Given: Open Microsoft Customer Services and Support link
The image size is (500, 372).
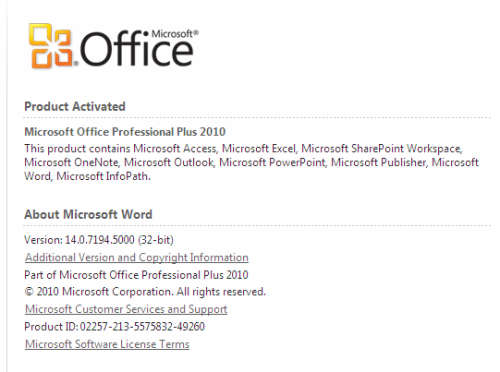Looking at the screenshot, I should pyautogui.click(x=126, y=309).
